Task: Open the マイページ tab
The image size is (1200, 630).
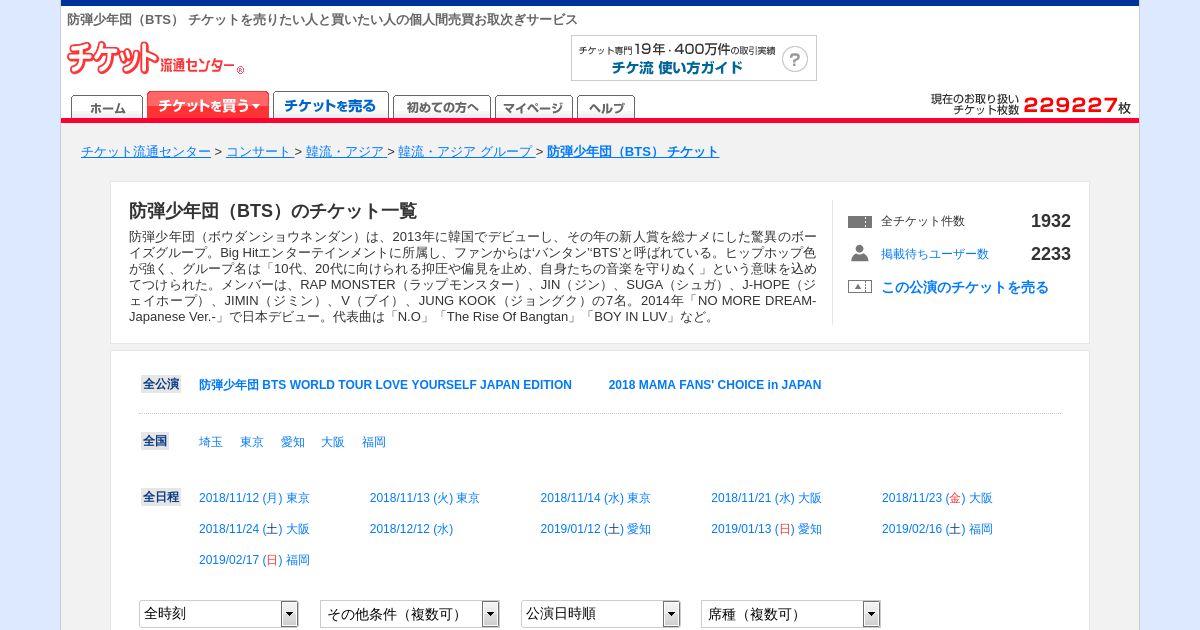Action: [534, 107]
